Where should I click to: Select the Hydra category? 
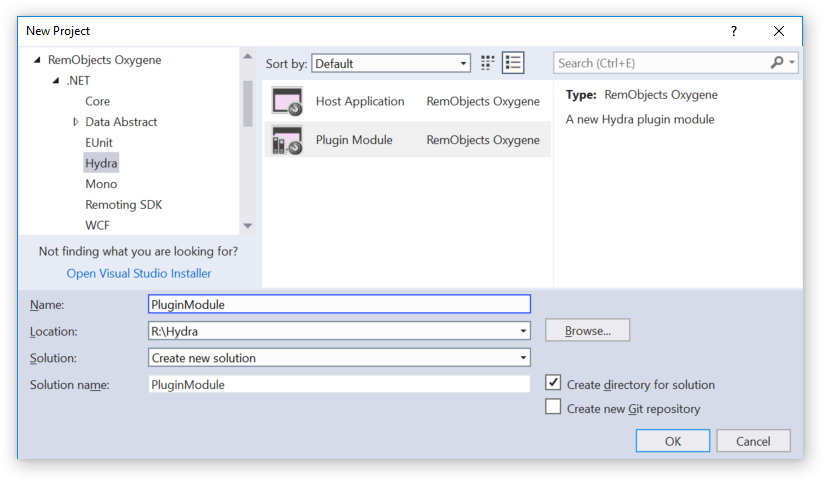tap(101, 163)
